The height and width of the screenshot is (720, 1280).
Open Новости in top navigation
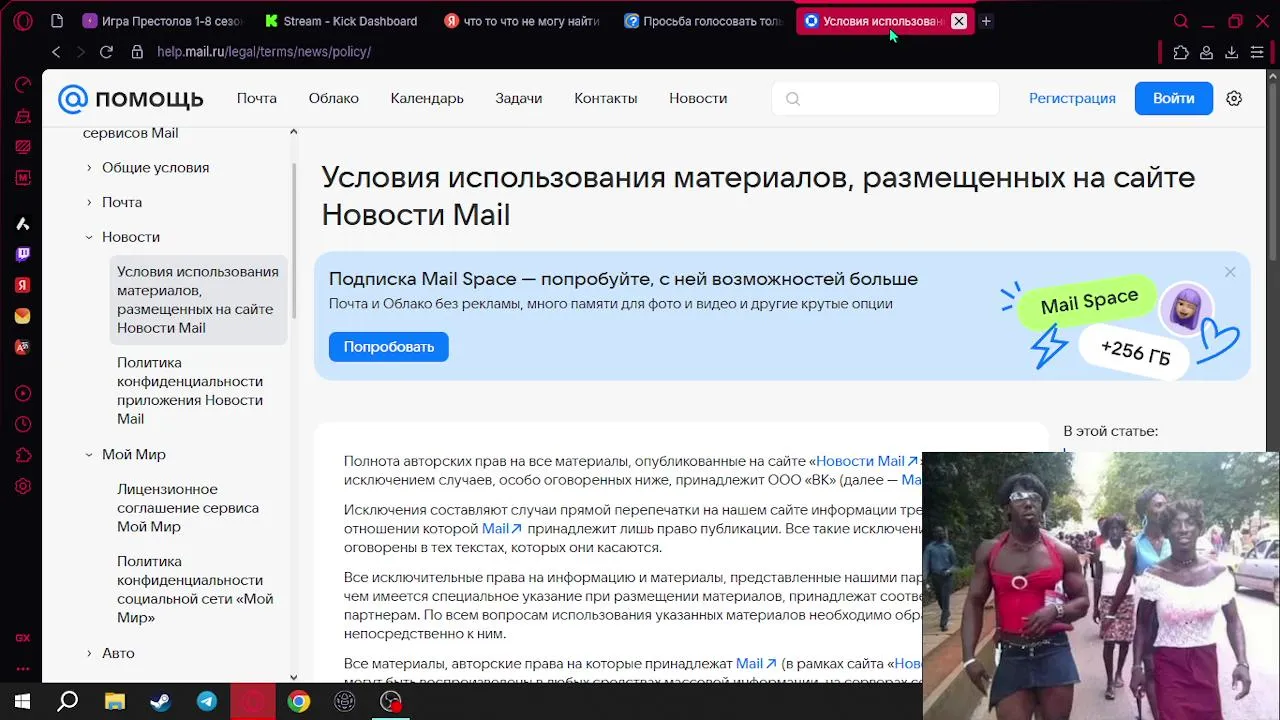pyautogui.click(x=698, y=98)
